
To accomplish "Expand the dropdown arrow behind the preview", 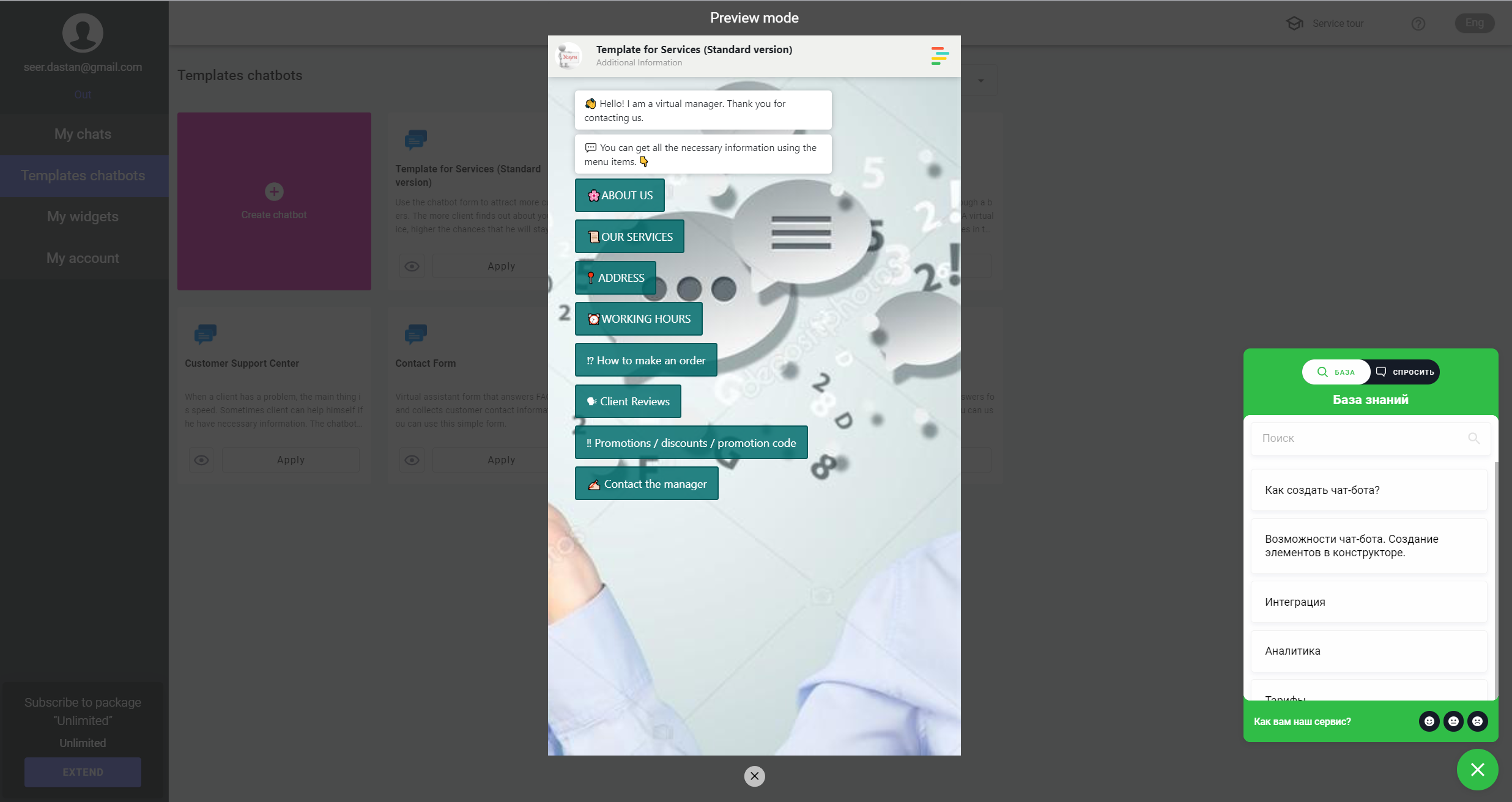I will 980,81.
